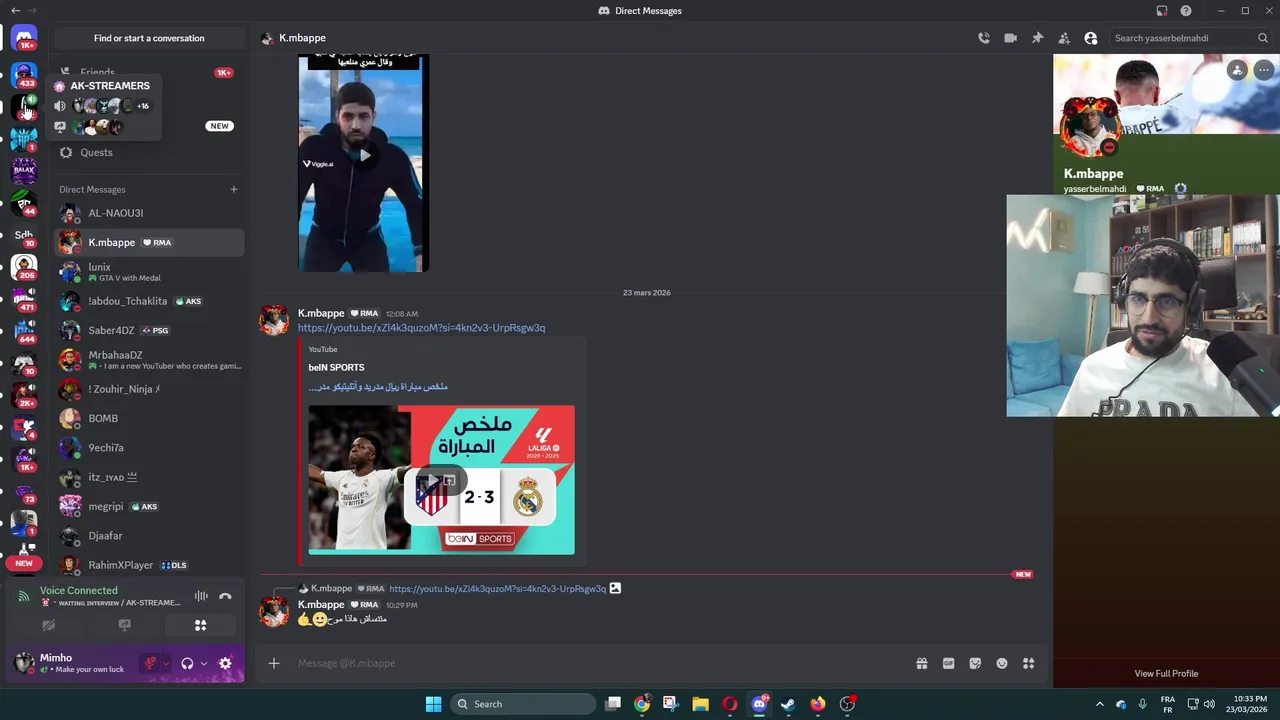
Task: Unmute the microphone
Action: [150, 663]
